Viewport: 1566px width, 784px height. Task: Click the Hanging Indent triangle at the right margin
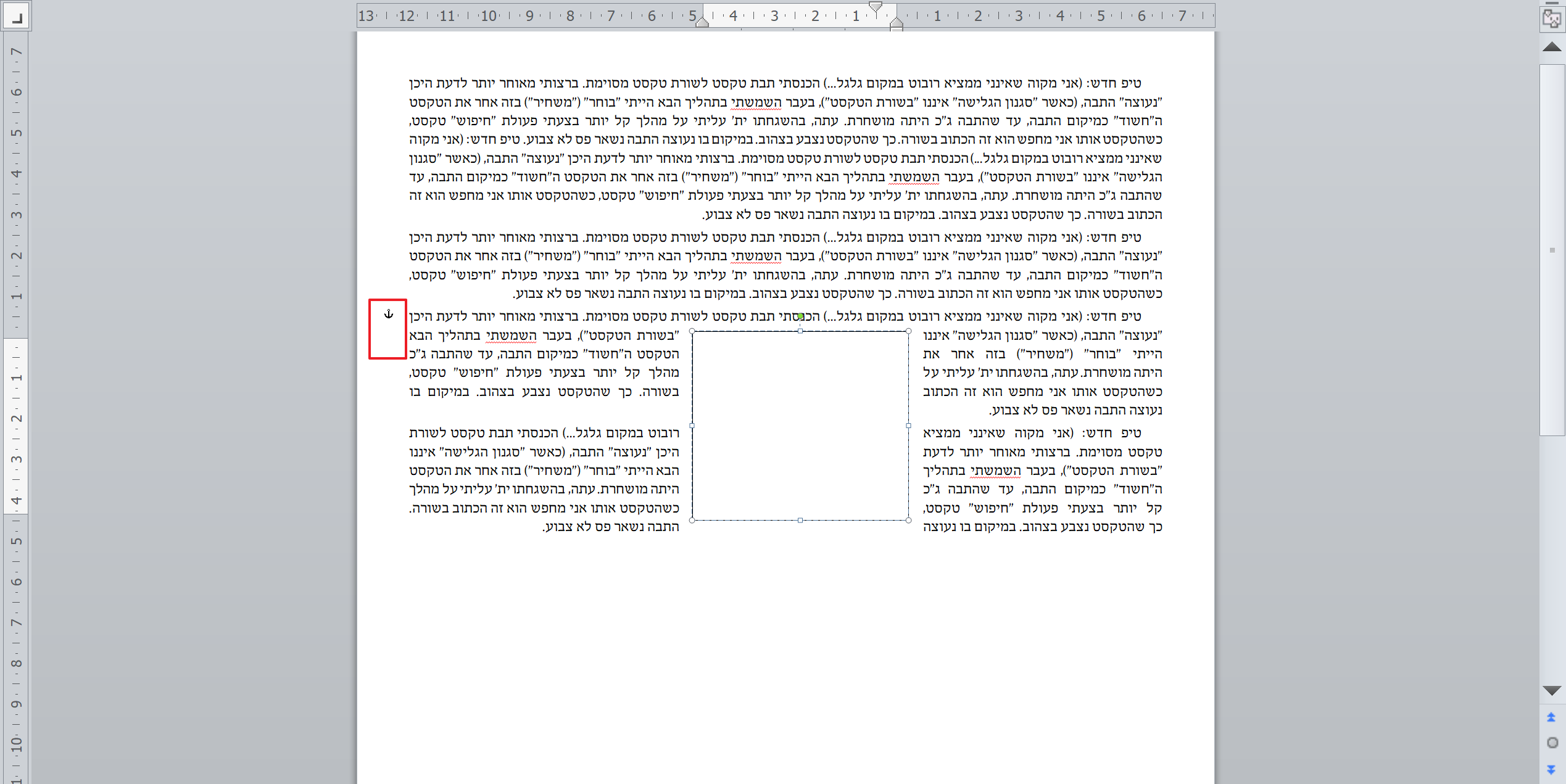click(x=897, y=22)
